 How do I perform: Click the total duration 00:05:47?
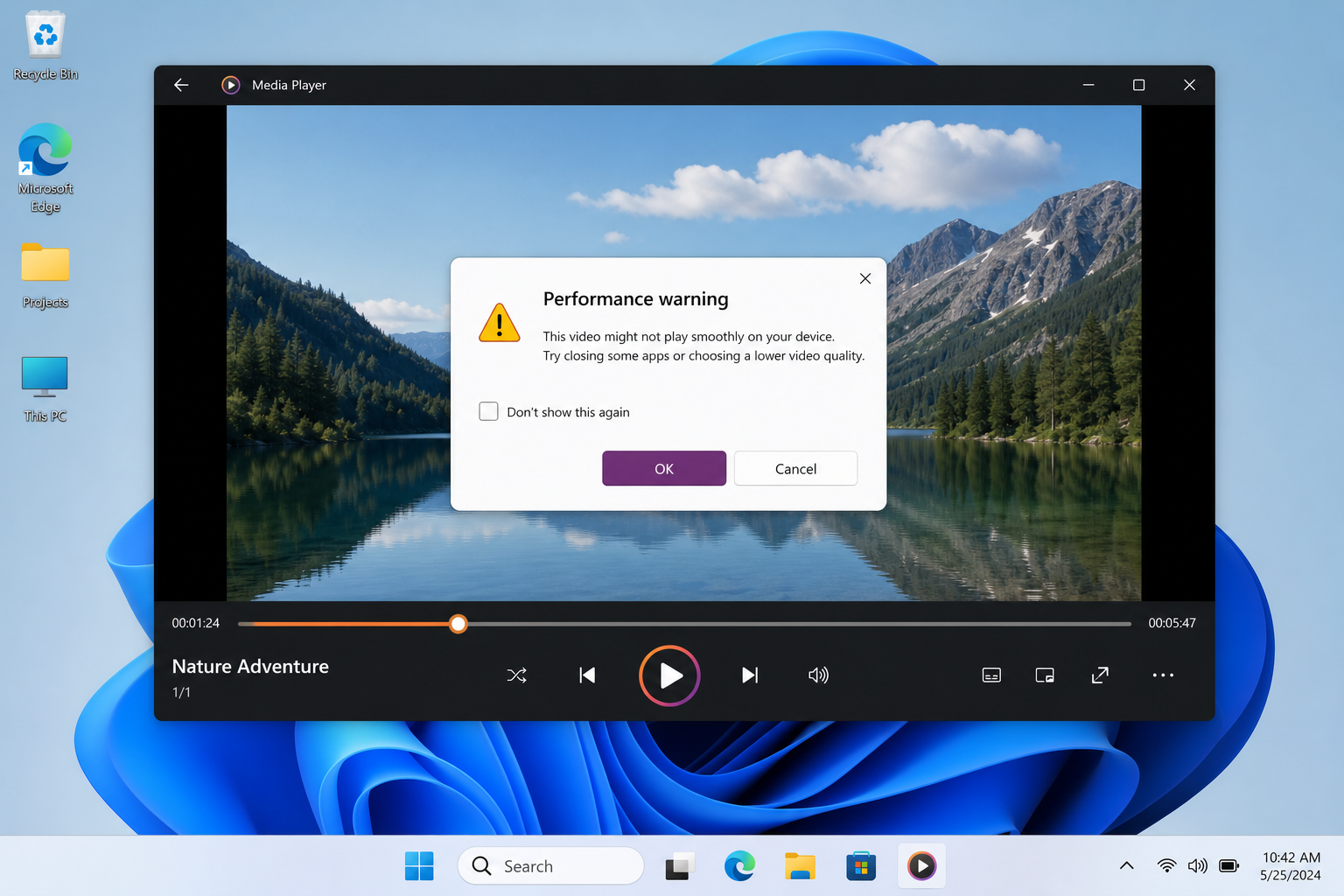[x=1172, y=623]
